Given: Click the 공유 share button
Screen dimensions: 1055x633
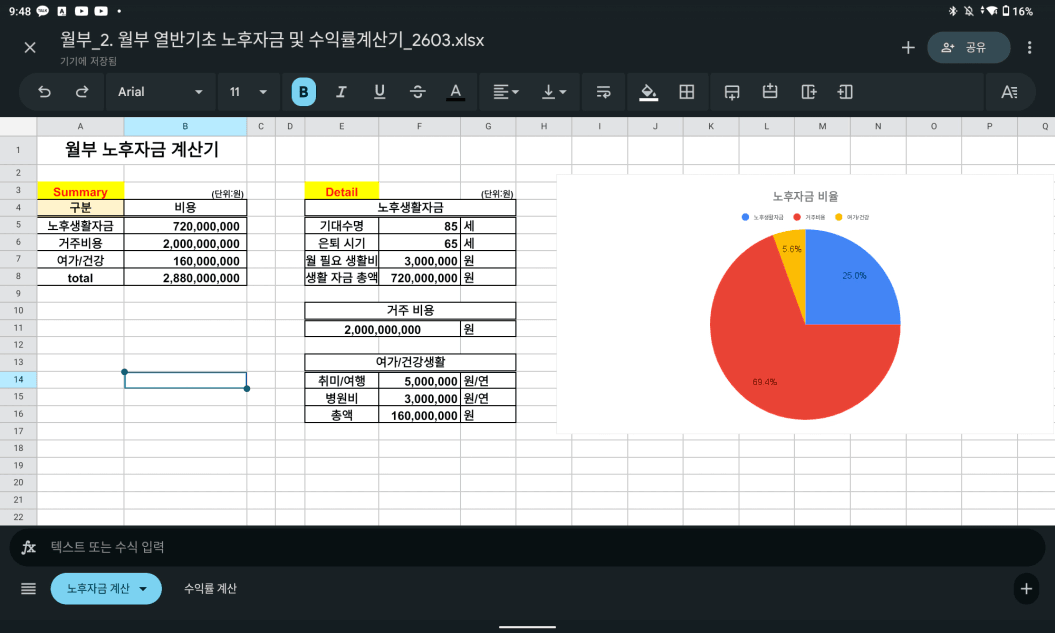Looking at the screenshot, I should click(x=968, y=47).
